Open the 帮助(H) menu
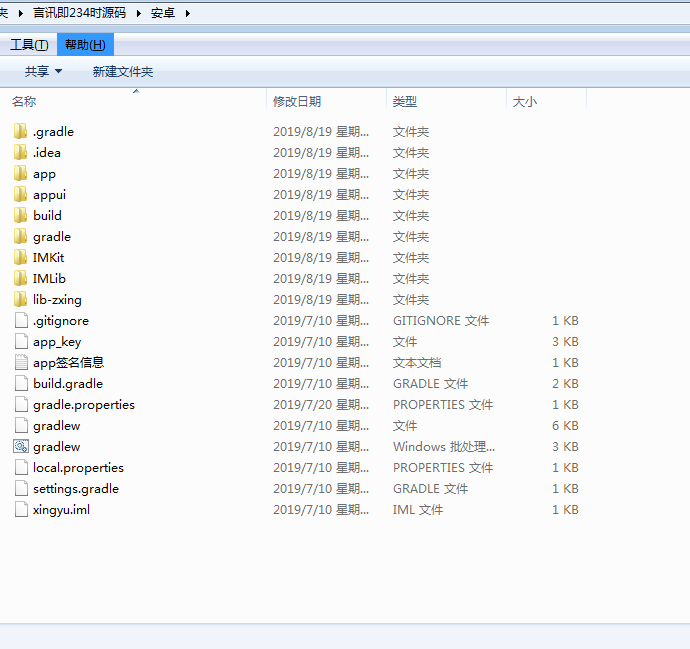Image resolution: width=690 pixels, height=649 pixels. (85, 44)
